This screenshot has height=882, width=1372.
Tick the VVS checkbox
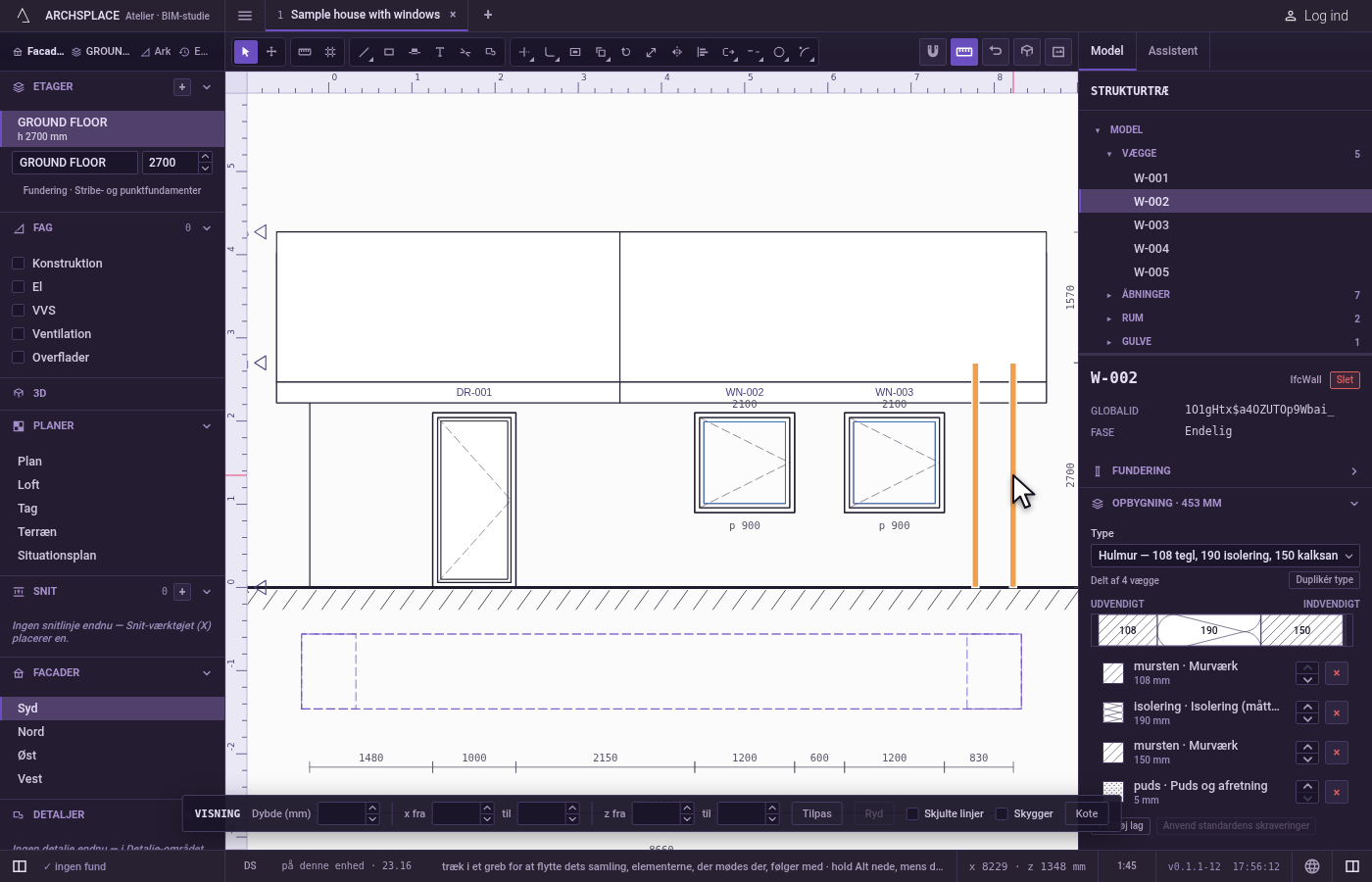click(x=18, y=311)
